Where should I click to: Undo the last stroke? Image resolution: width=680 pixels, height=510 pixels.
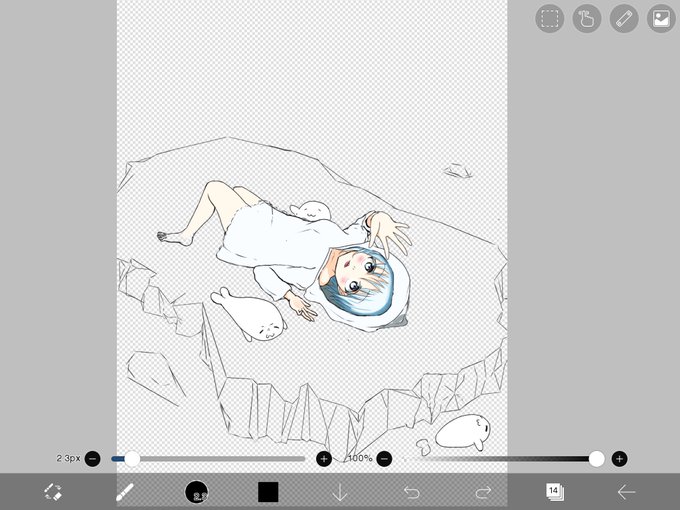point(412,492)
